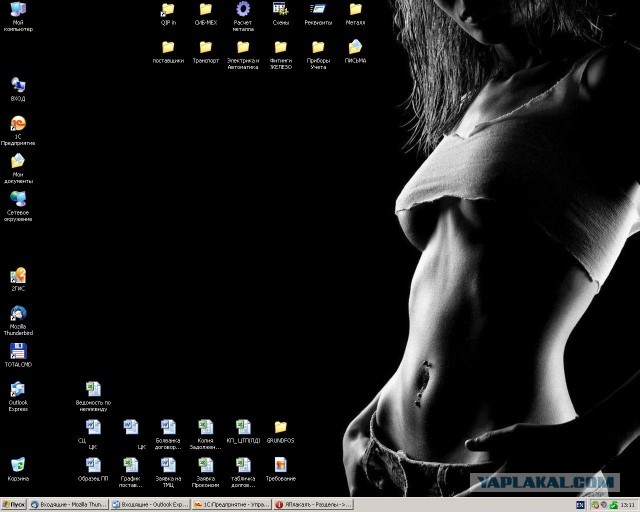Image resolution: width=640 pixels, height=512 pixels.
Task: Click the system tray clock
Action: coord(627,505)
